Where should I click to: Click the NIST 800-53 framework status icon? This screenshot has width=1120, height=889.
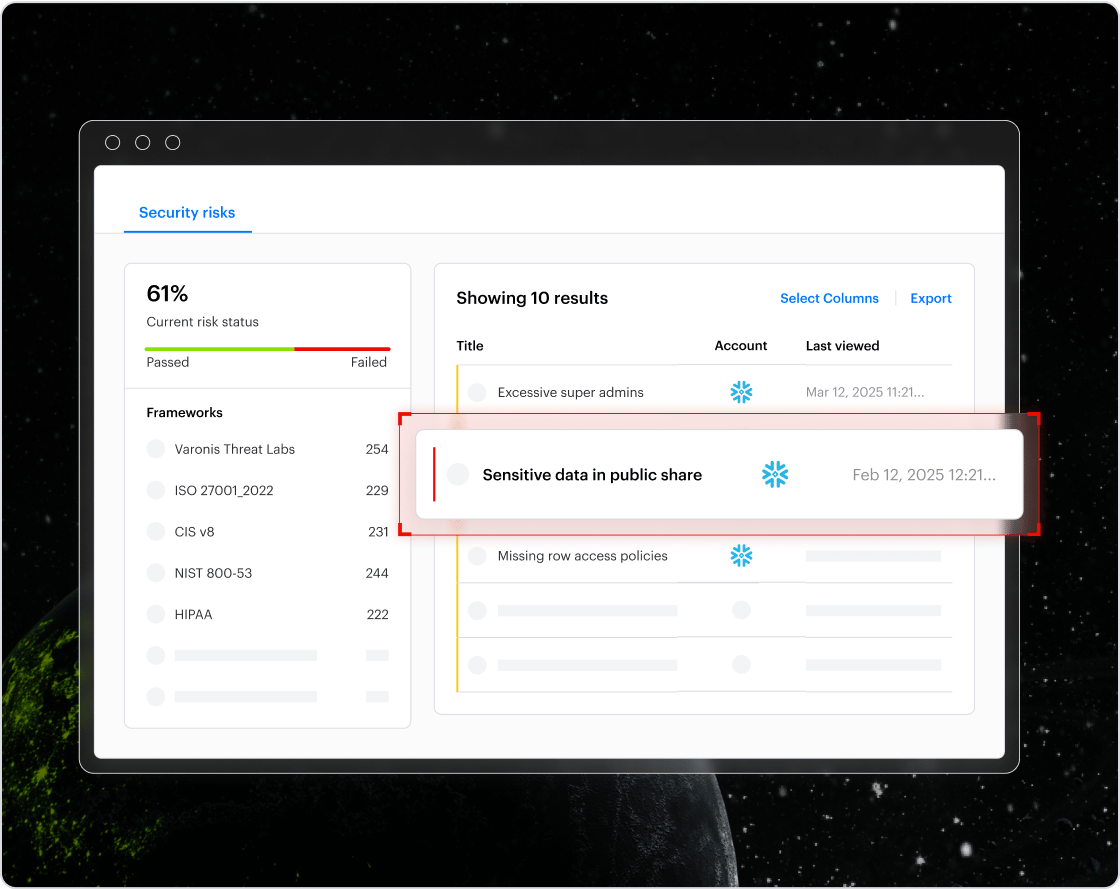(x=156, y=573)
